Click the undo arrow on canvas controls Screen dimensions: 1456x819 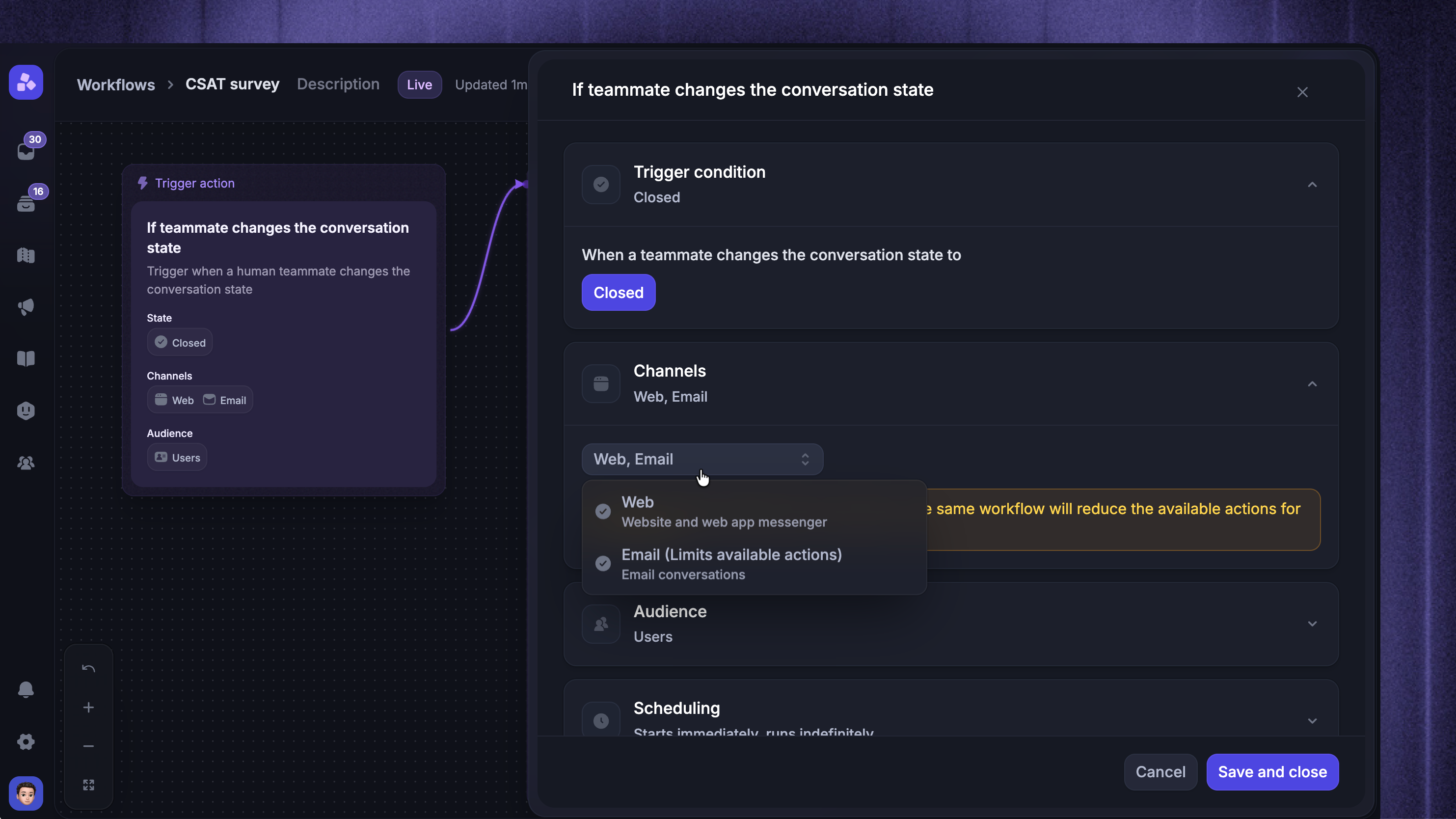[x=89, y=669]
